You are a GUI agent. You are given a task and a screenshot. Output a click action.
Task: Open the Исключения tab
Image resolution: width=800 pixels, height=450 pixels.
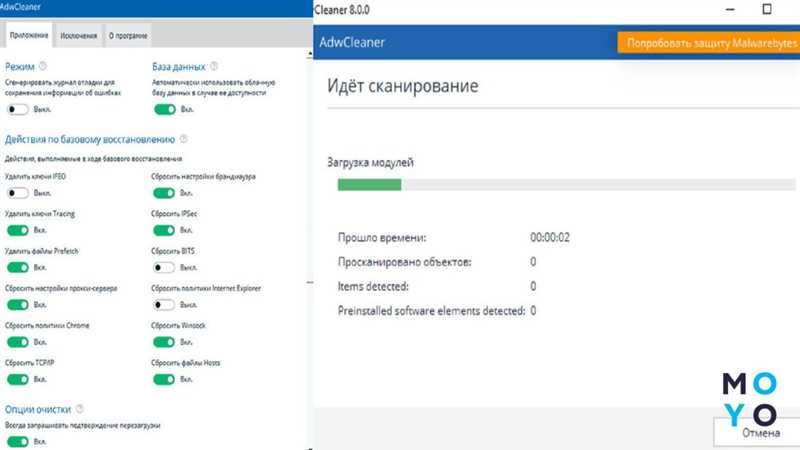[79, 36]
